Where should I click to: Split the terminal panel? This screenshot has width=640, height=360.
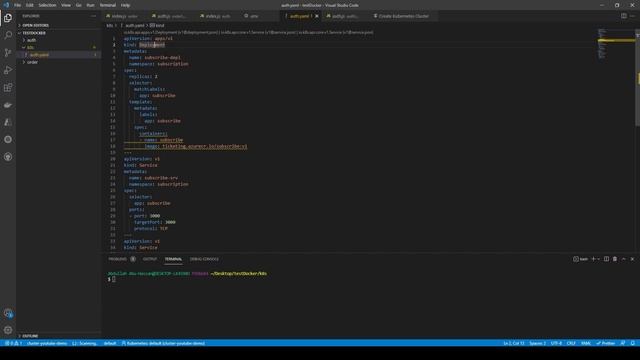click(607, 259)
